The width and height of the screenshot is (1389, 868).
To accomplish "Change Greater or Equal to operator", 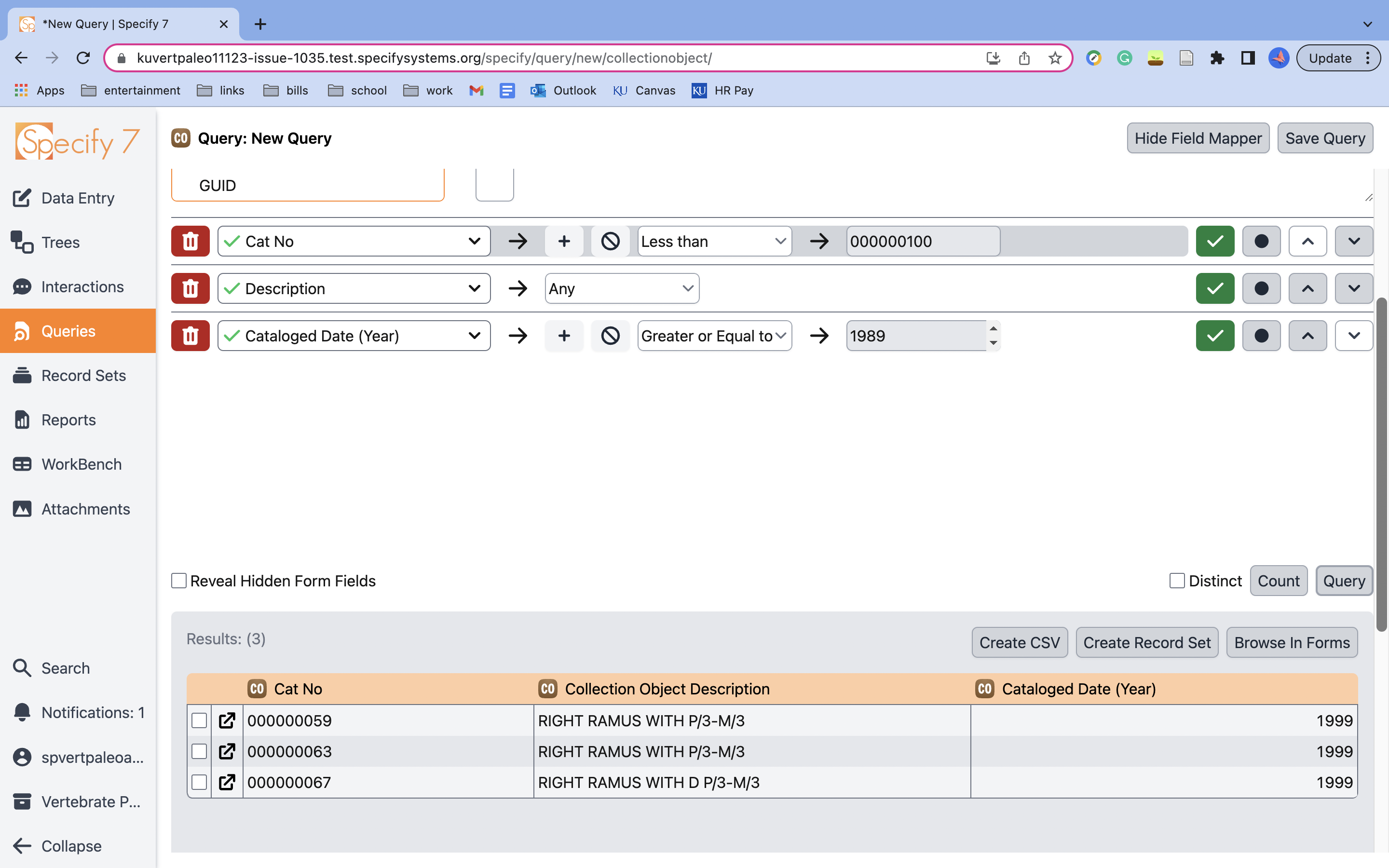I will pos(715,336).
